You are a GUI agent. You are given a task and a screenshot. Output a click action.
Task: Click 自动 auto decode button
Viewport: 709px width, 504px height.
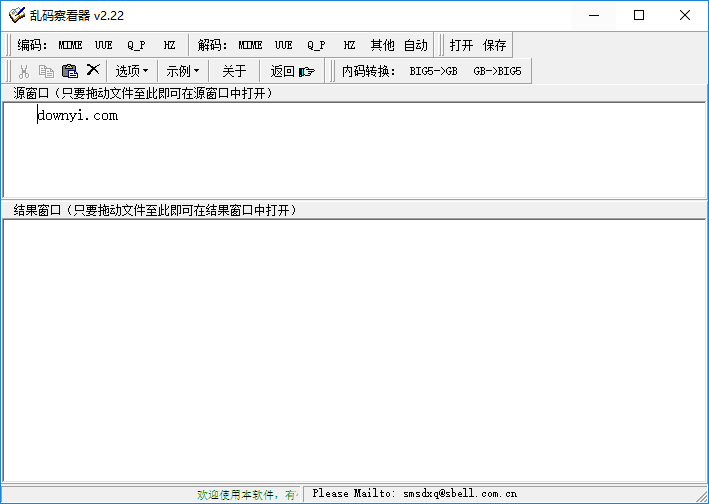(416, 45)
